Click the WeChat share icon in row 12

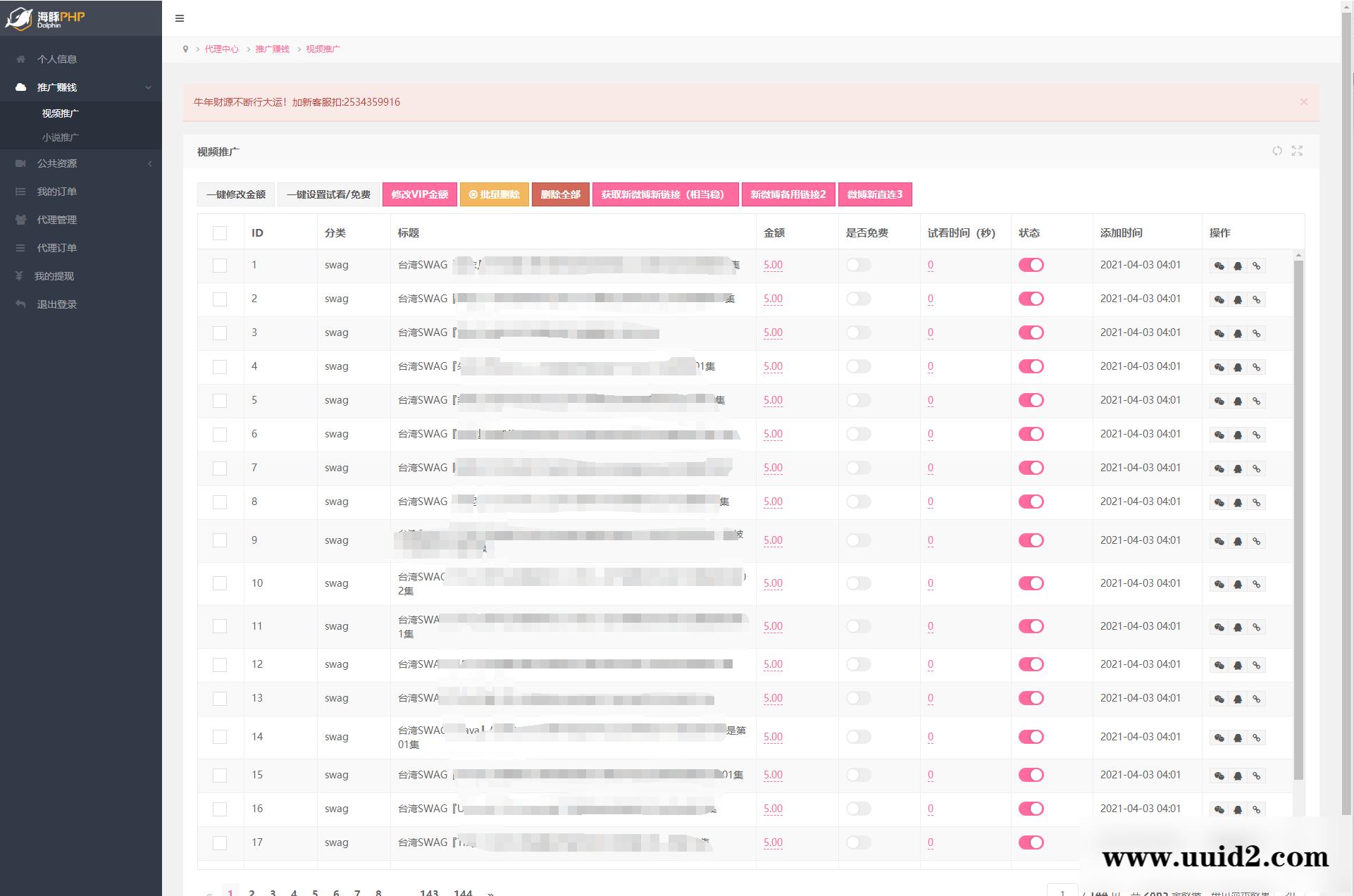1219,665
